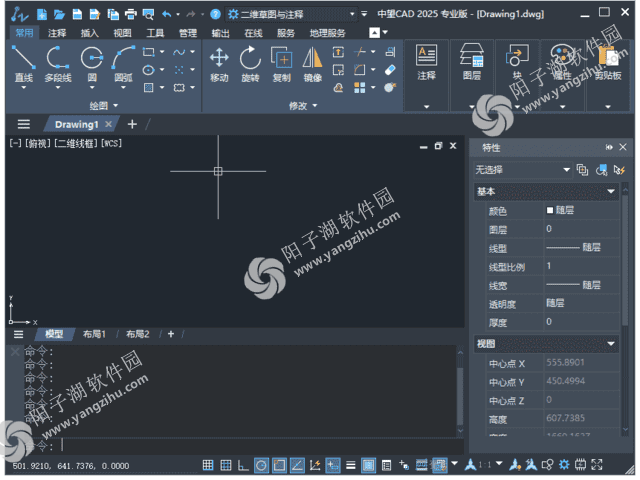Click the Print icon in the quick access toolbar
Screen dimensions: 640x480
[131, 15]
